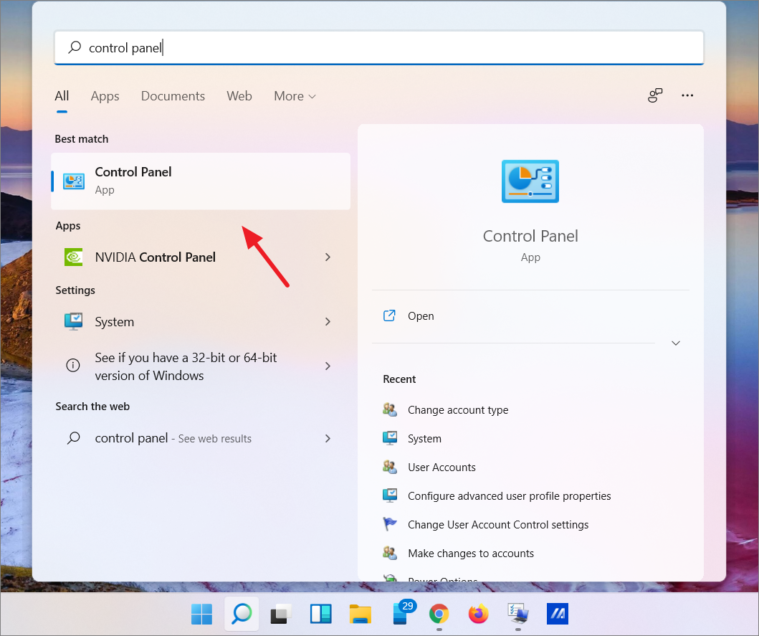The width and height of the screenshot is (759, 636).
Task: Click the 'NVIDIA Control Panel' result text
Action: coord(155,257)
